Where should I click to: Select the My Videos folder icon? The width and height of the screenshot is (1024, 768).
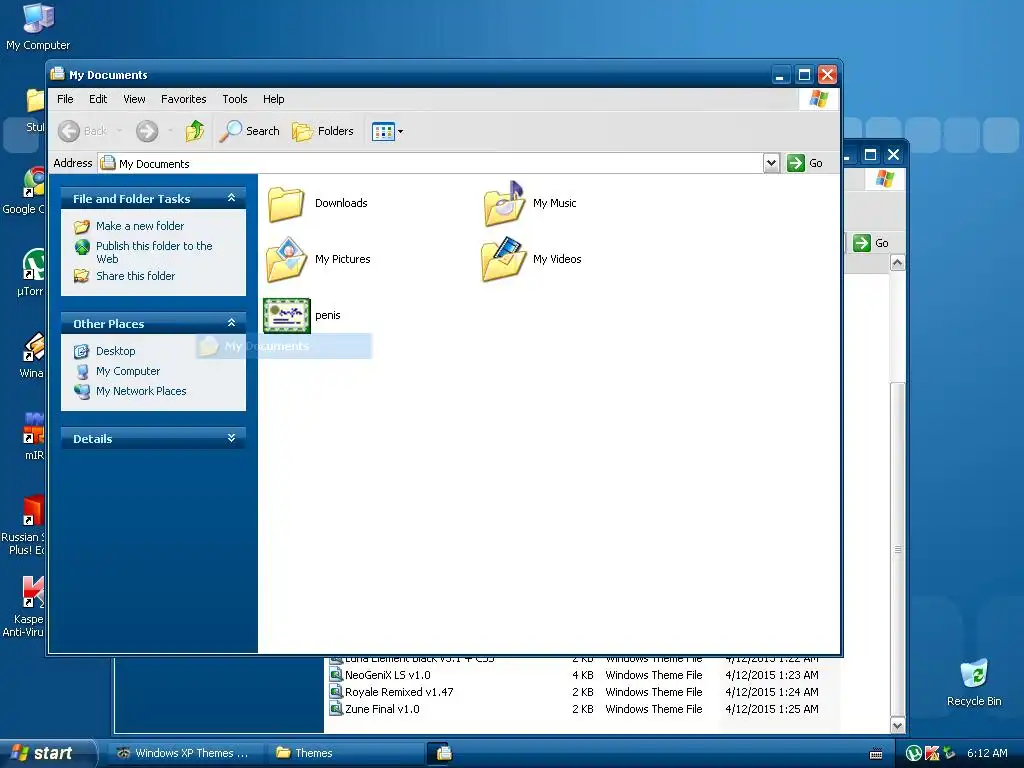504,259
